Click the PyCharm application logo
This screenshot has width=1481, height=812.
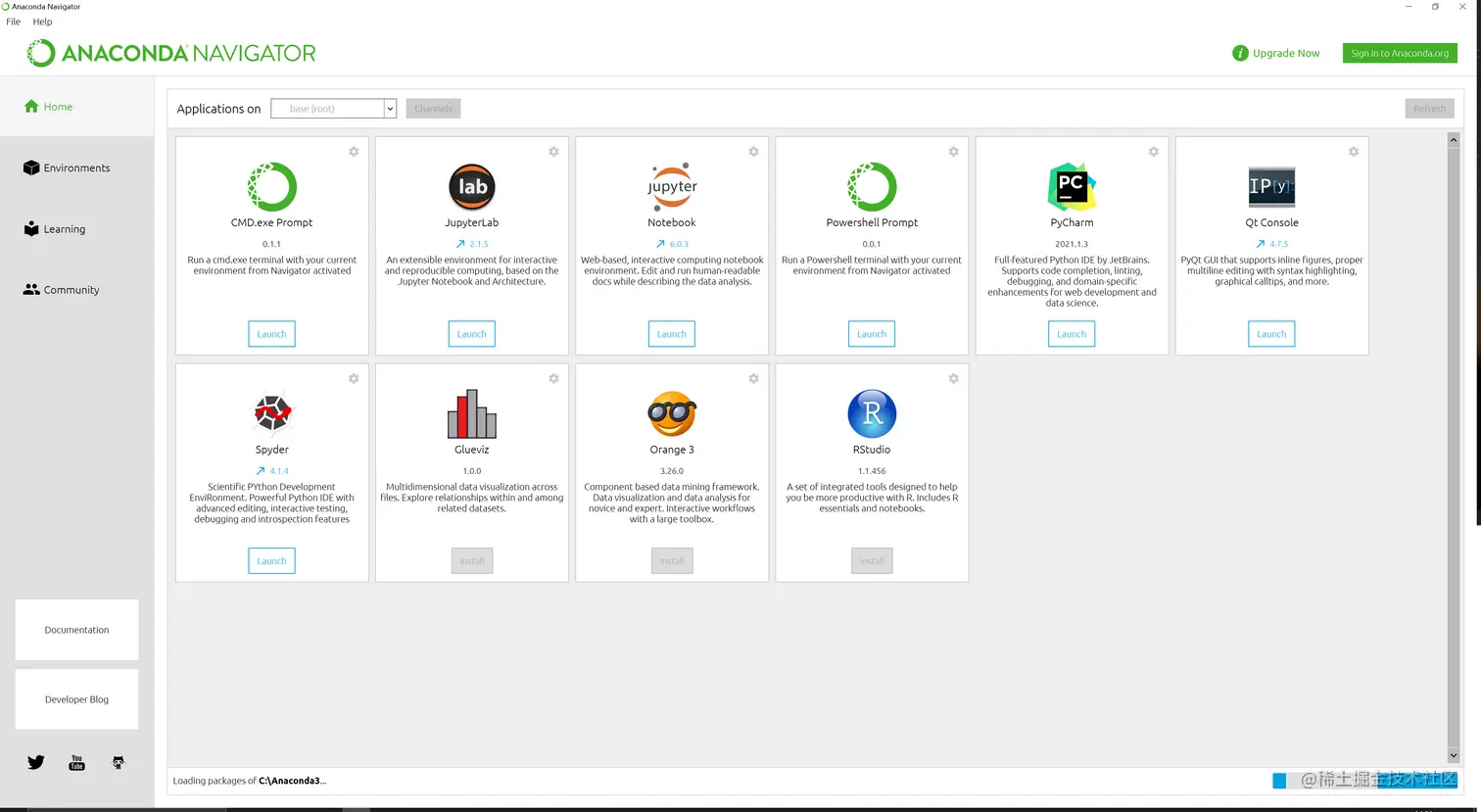click(1072, 187)
